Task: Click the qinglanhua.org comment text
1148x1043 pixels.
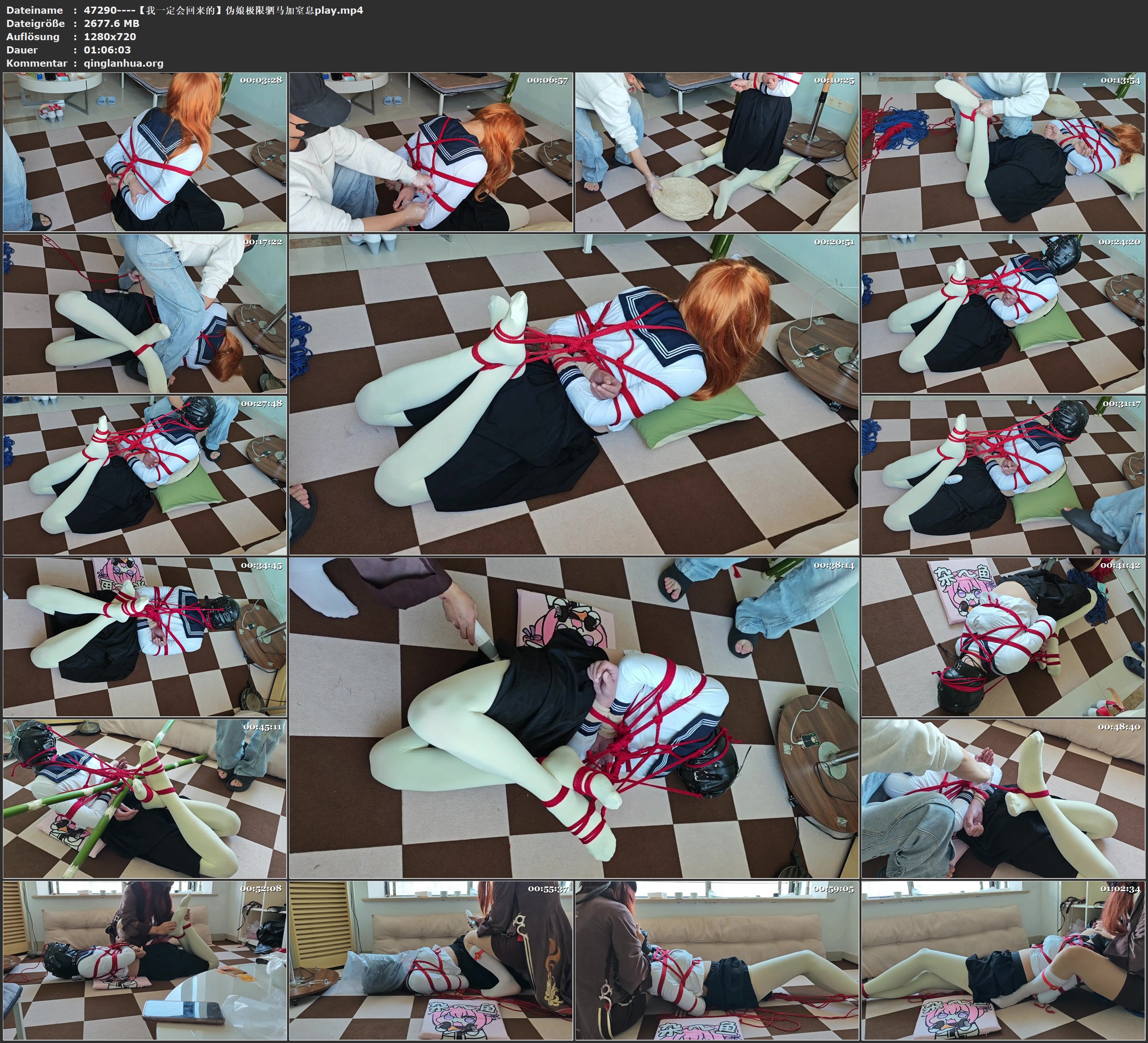Action: (x=123, y=63)
